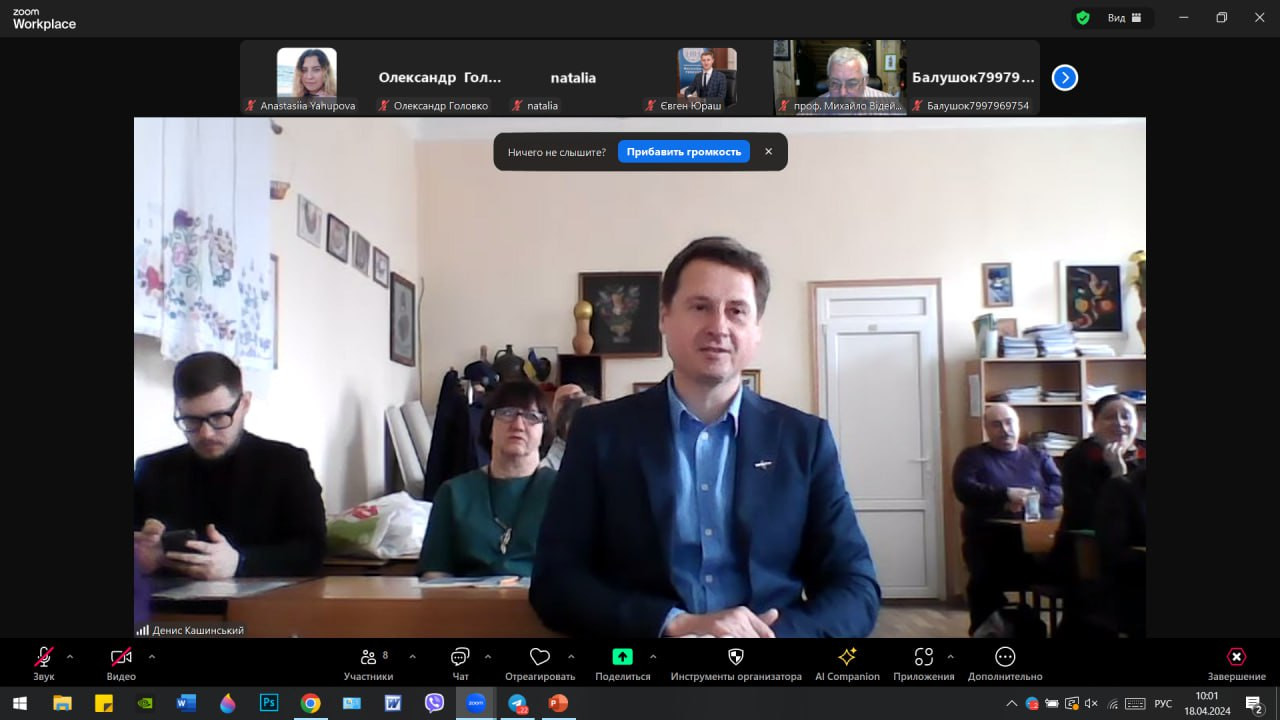Expand the chat options arrow
1280x720 pixels.
pyautogui.click(x=487, y=657)
